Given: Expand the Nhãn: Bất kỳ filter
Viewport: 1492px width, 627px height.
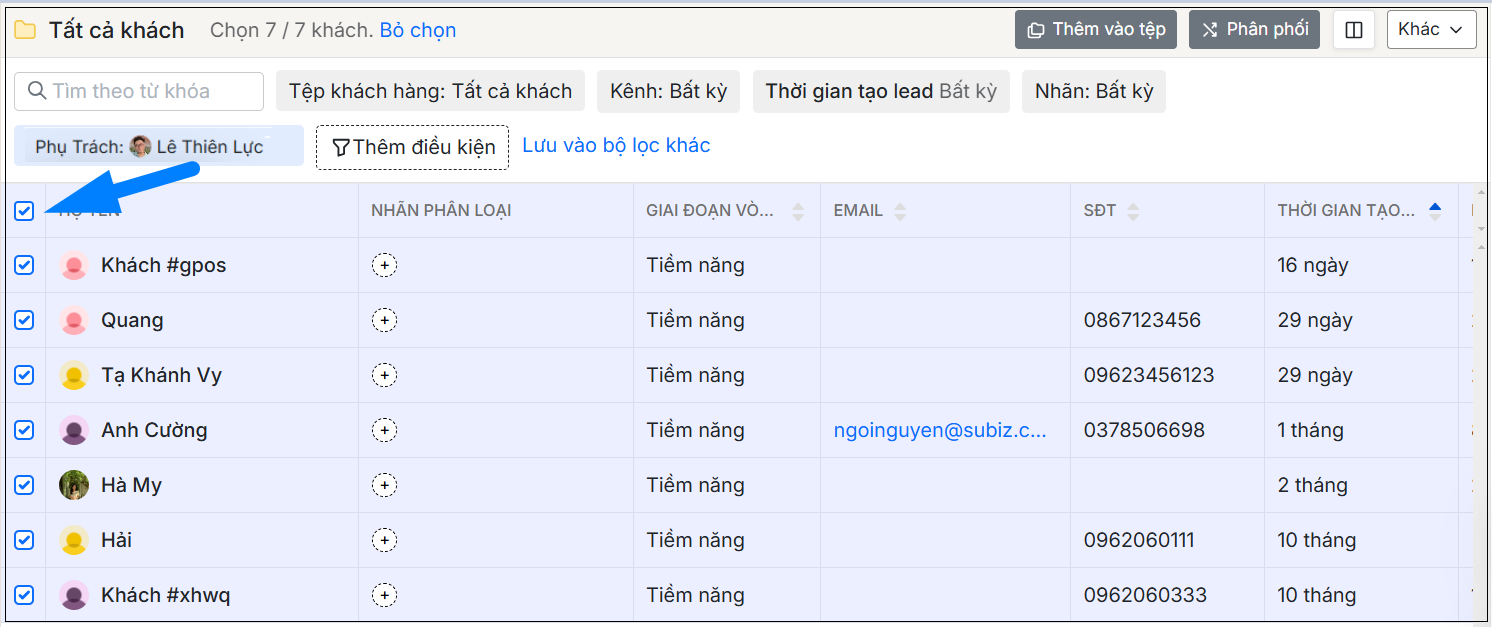Looking at the screenshot, I should coord(1093,91).
